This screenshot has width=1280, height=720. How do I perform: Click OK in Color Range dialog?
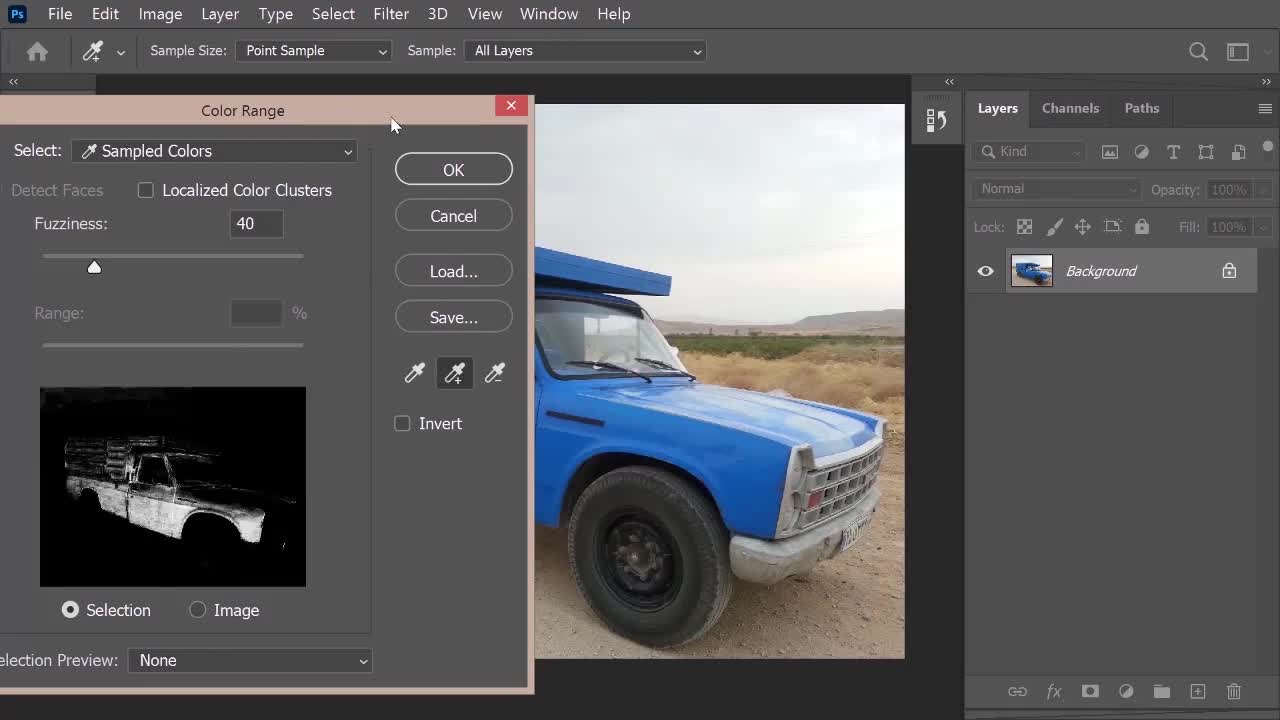click(x=453, y=170)
